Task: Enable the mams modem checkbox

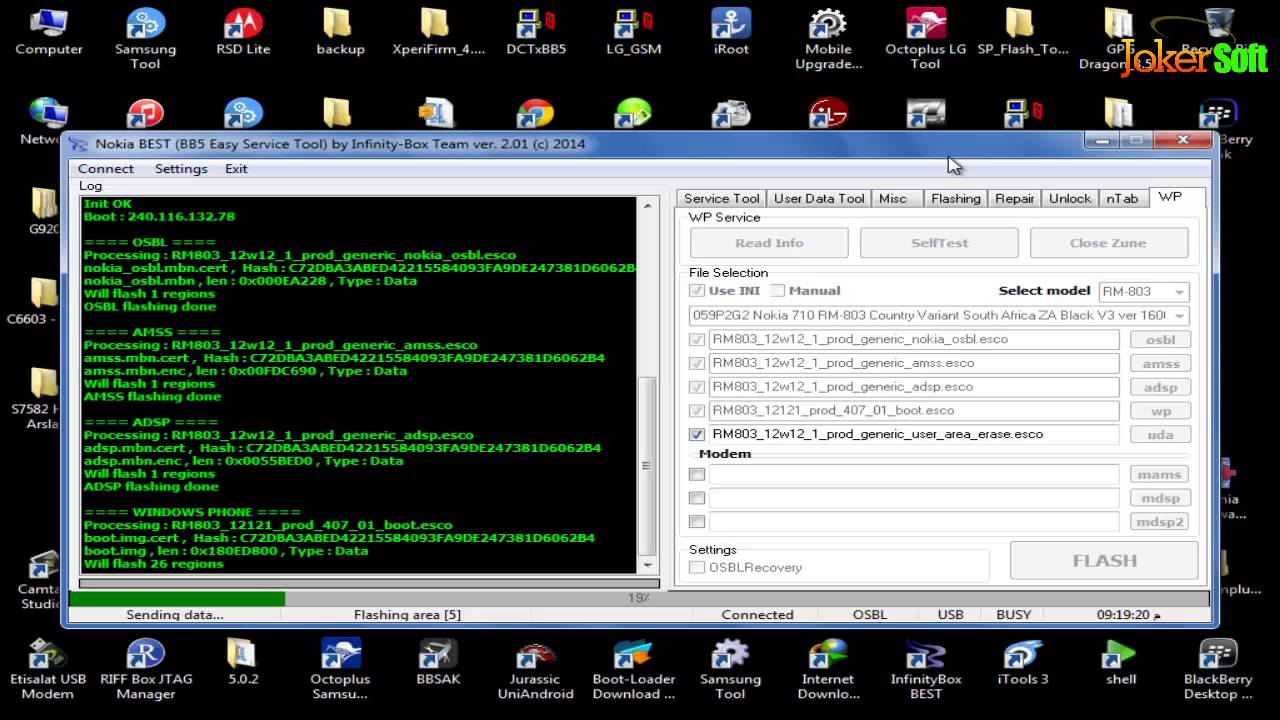Action: 697,475
